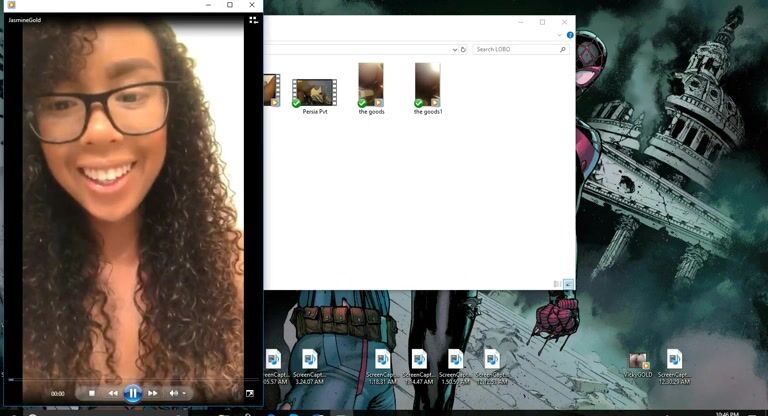Viewport: 768px width, 416px height.
Task: Toggle full-screen view in player corner
Action: tap(249, 393)
